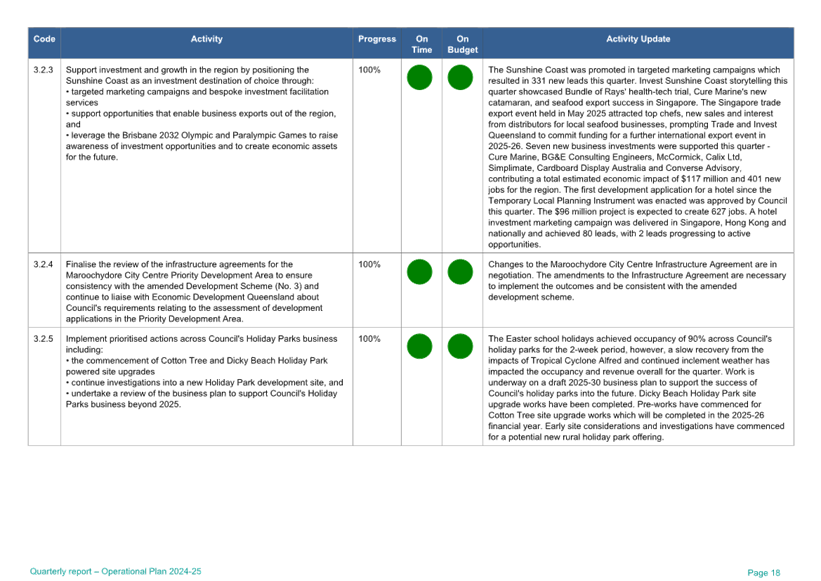The image size is (821, 581).
Task: Click the Holiday Parks row's On Budget indicator
Action: [460, 346]
